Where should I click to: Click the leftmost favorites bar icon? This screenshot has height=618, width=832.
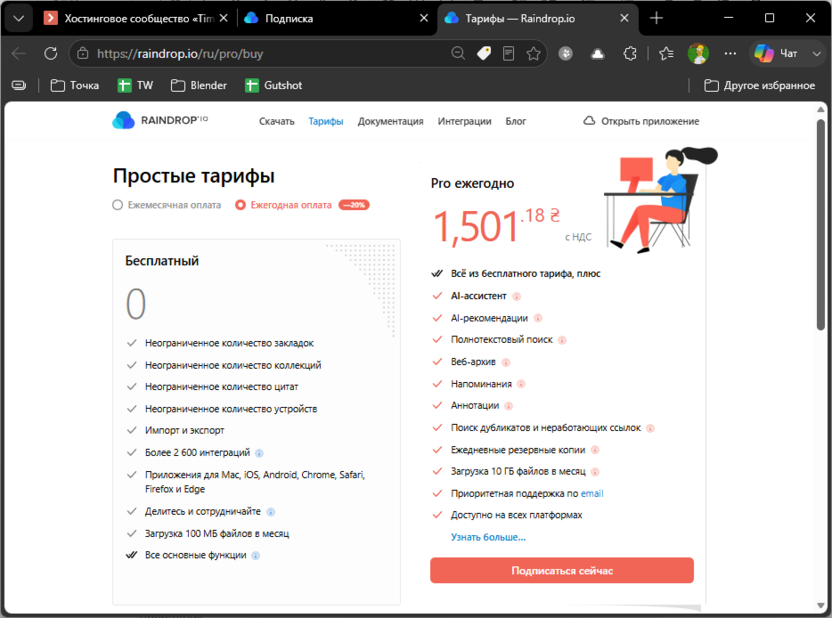click(19, 85)
